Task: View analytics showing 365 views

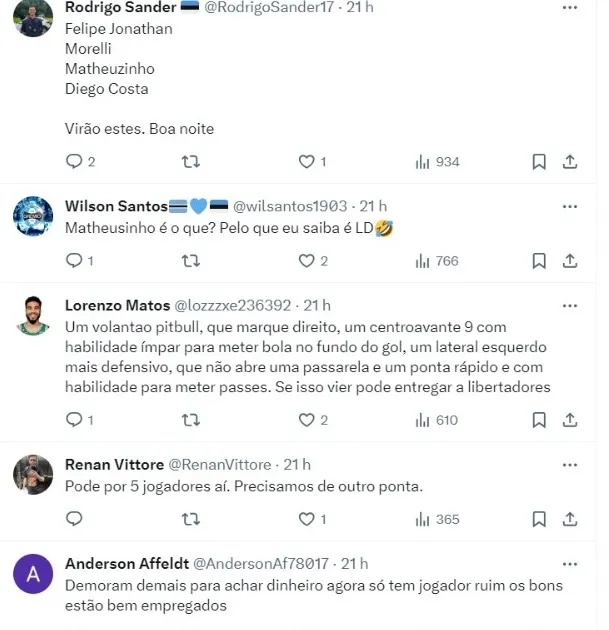Action: pyautogui.click(x=437, y=519)
